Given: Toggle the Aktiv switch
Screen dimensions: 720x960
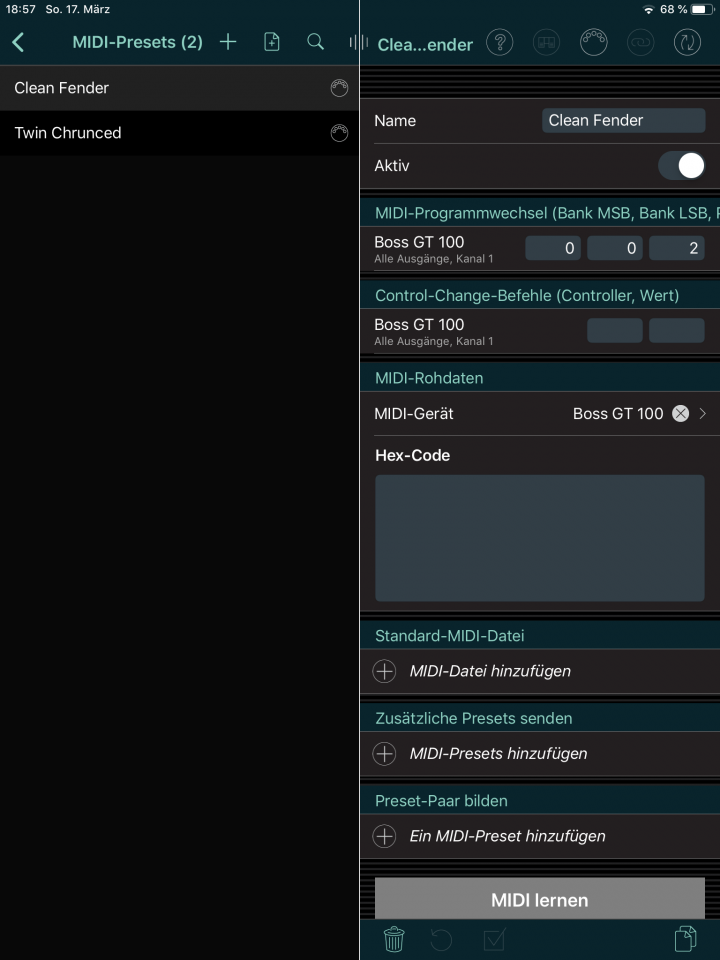Looking at the screenshot, I should [681, 166].
